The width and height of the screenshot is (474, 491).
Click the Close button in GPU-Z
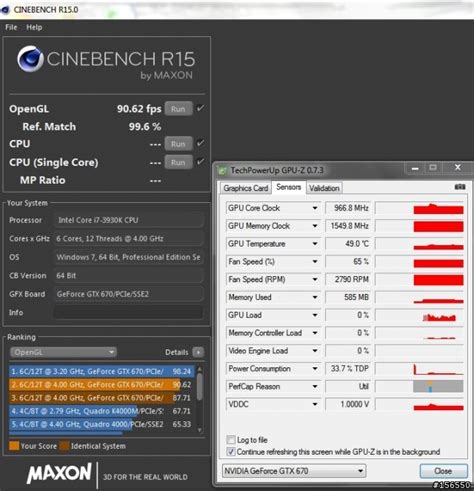coord(443,471)
